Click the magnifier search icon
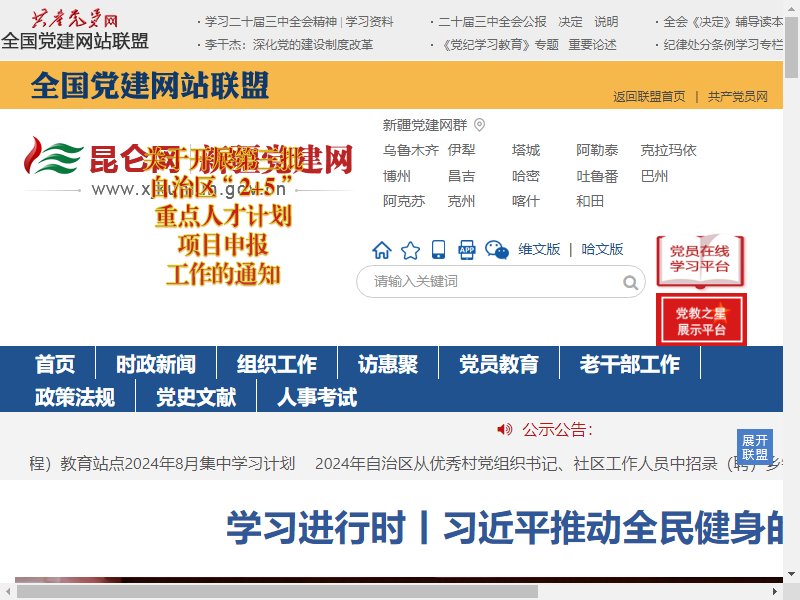The height and width of the screenshot is (600, 800). (x=631, y=282)
